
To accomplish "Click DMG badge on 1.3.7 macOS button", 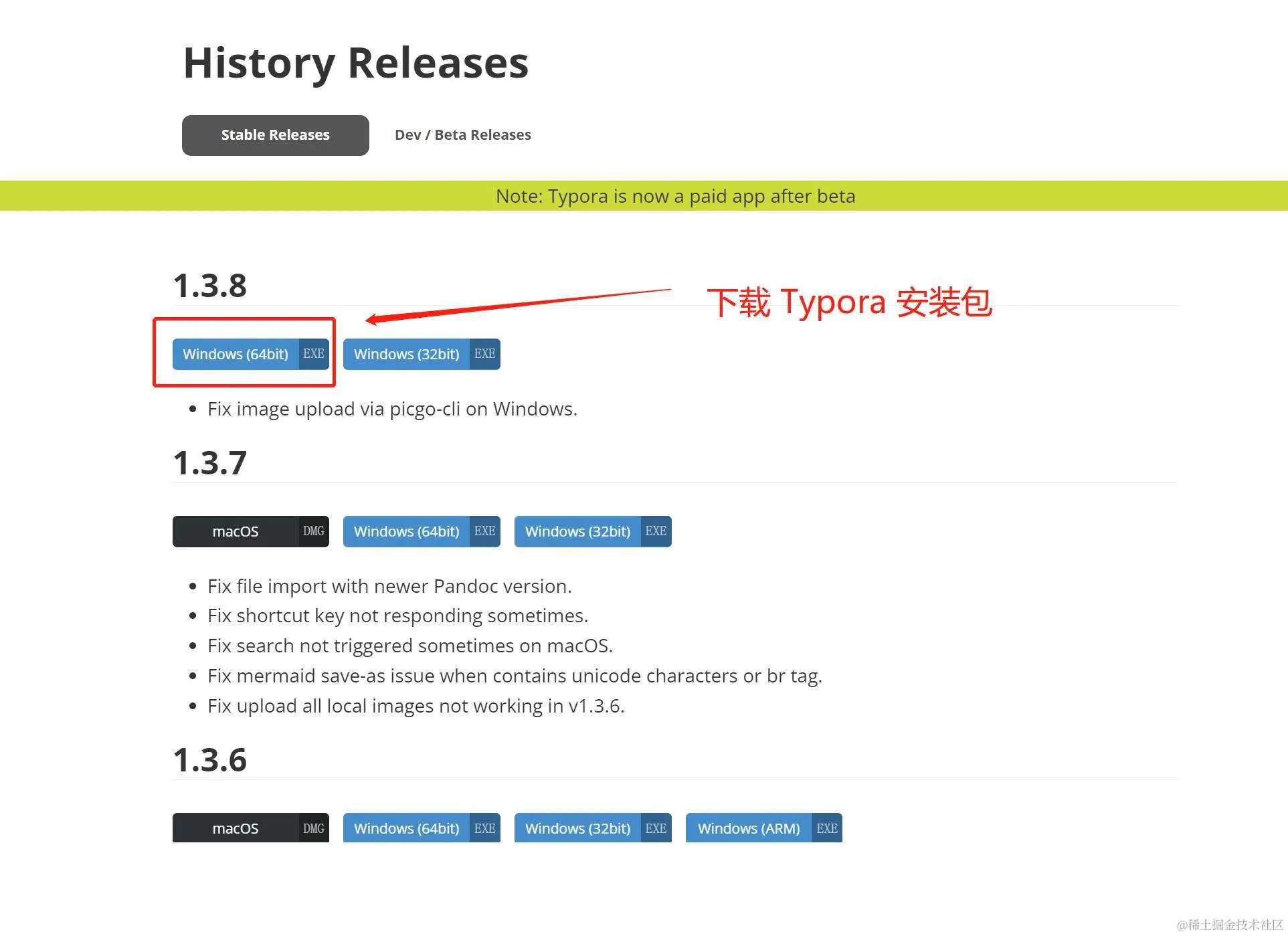I will click(x=314, y=531).
